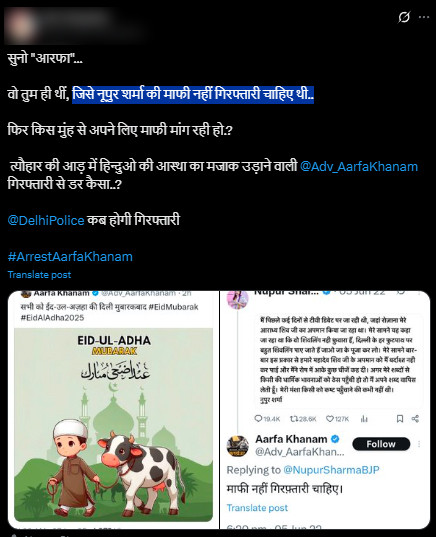The height and width of the screenshot is (537, 436).
Task: Open the options dots beside Follow button
Action: (x=419, y=444)
